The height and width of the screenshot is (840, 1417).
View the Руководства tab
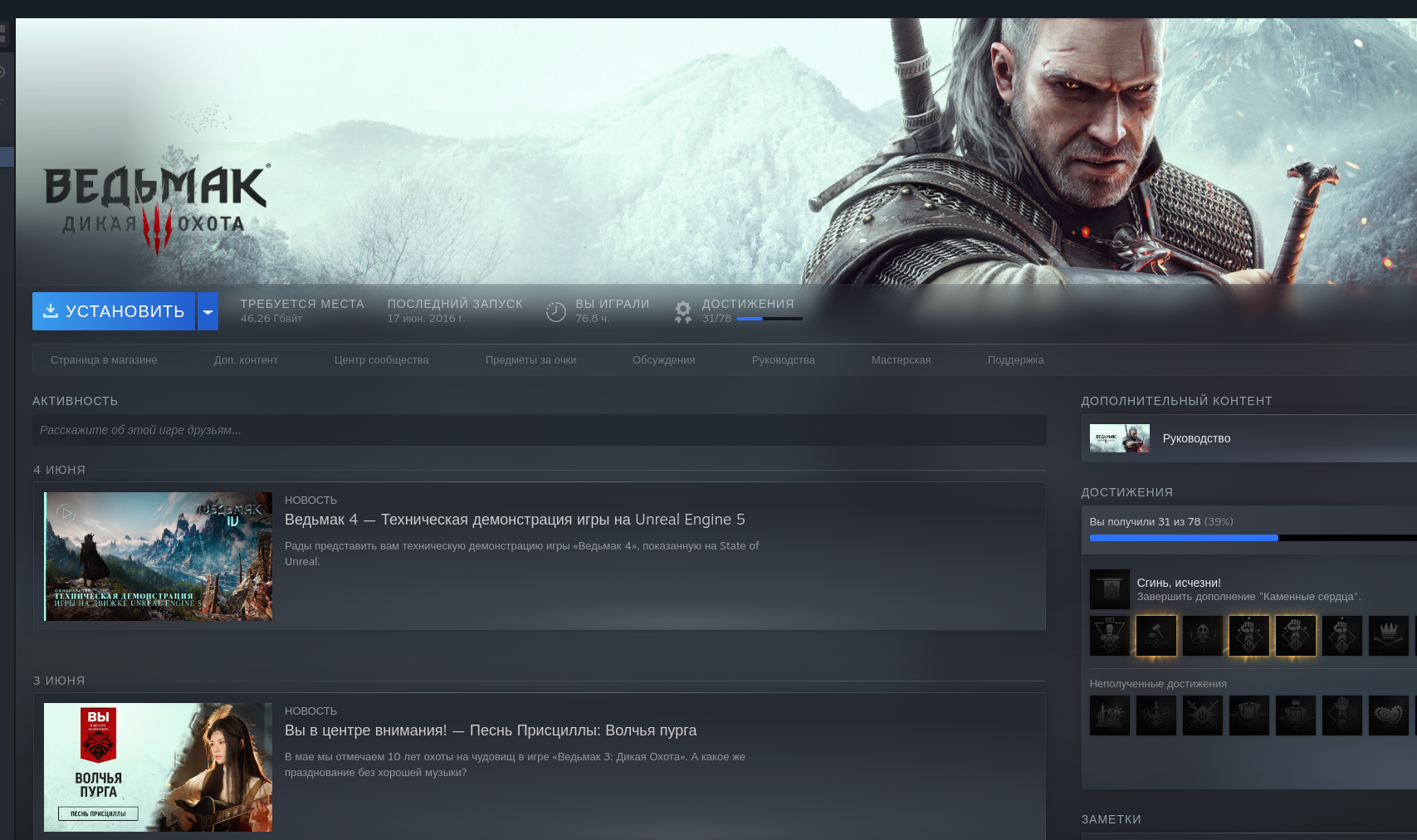(784, 360)
